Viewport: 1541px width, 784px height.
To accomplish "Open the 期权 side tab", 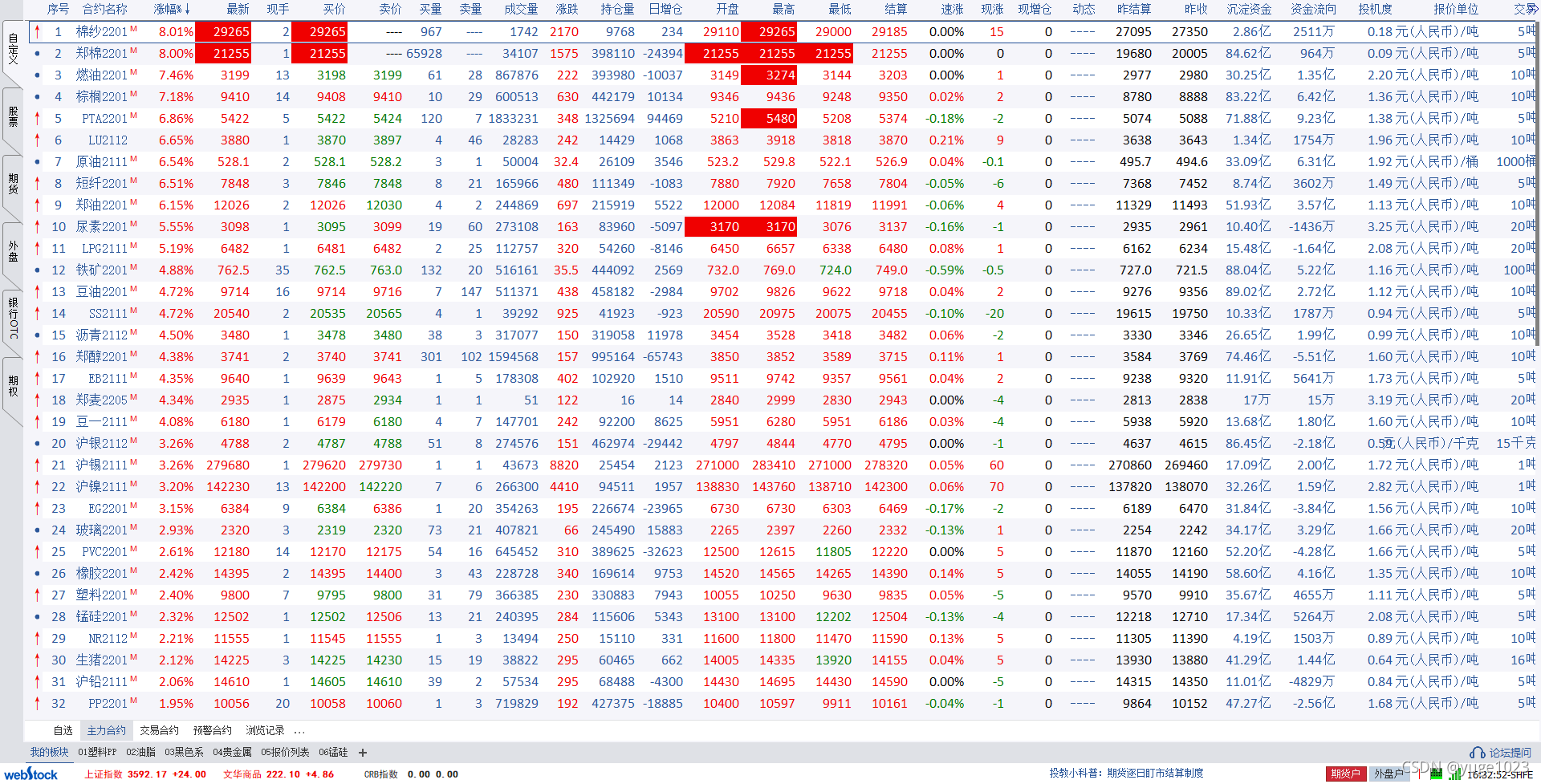I will click(x=13, y=386).
